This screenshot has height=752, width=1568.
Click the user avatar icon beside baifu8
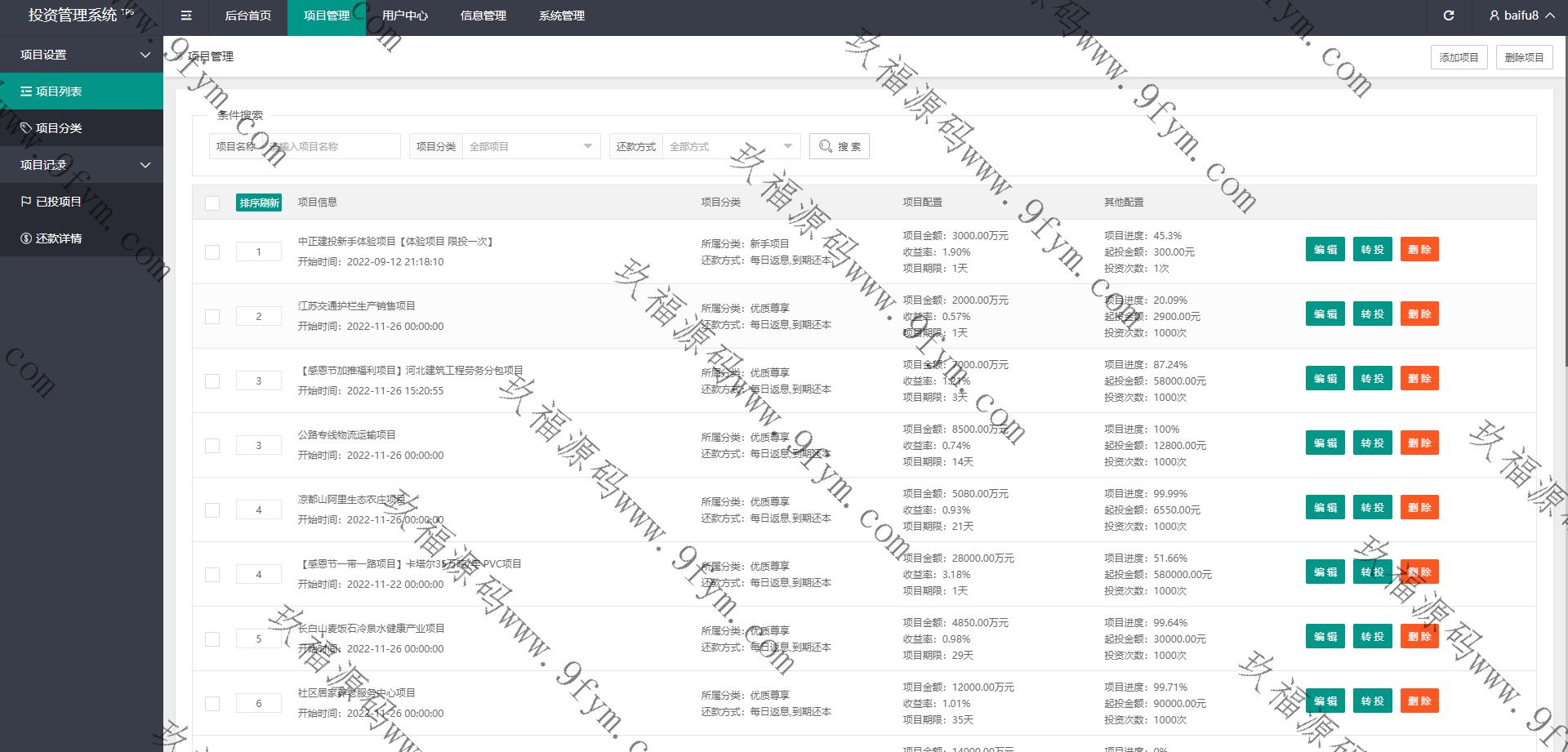coord(1494,16)
